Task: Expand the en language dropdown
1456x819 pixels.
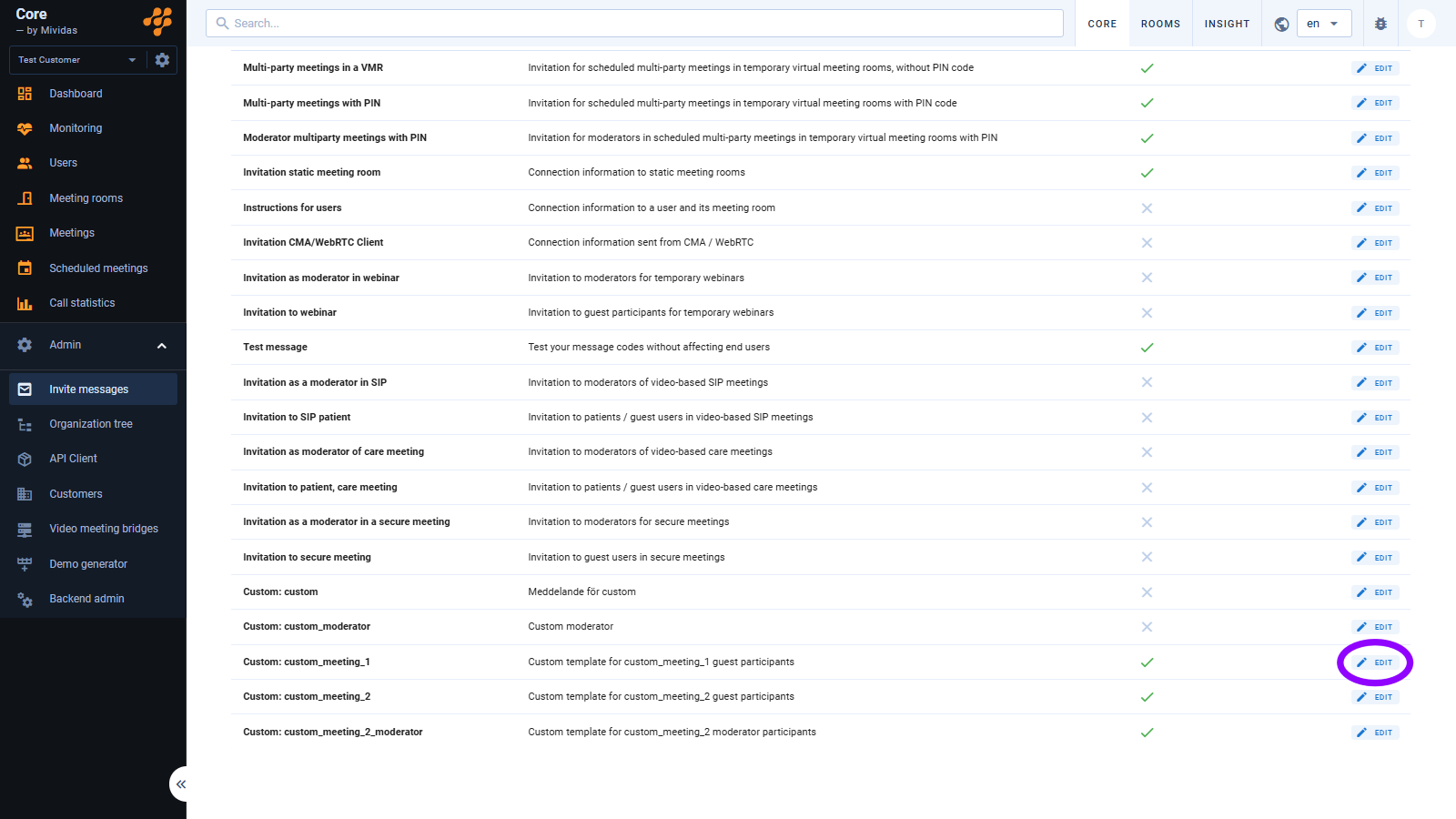Action: (x=1323, y=24)
